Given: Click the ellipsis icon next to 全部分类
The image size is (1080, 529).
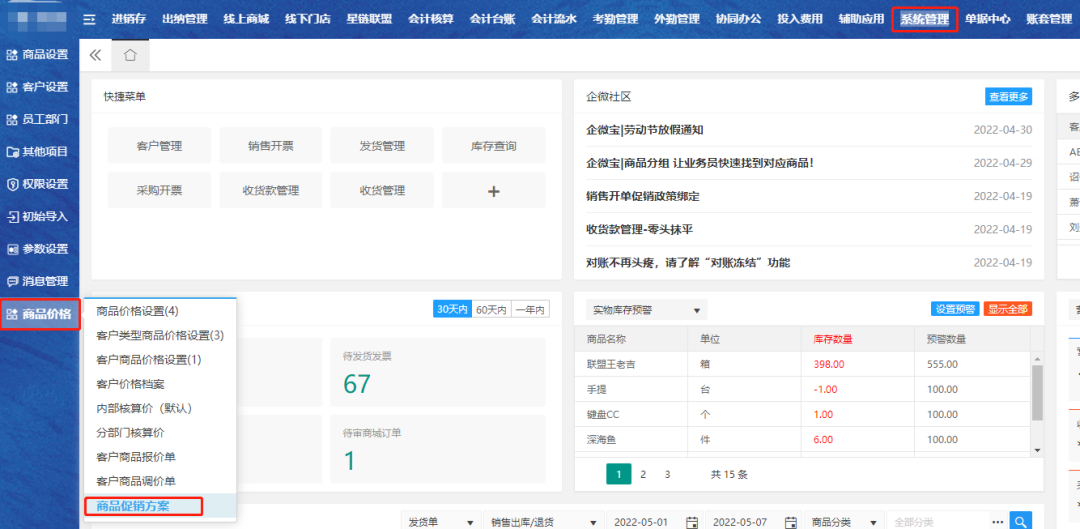Looking at the screenshot, I should coord(996,521).
